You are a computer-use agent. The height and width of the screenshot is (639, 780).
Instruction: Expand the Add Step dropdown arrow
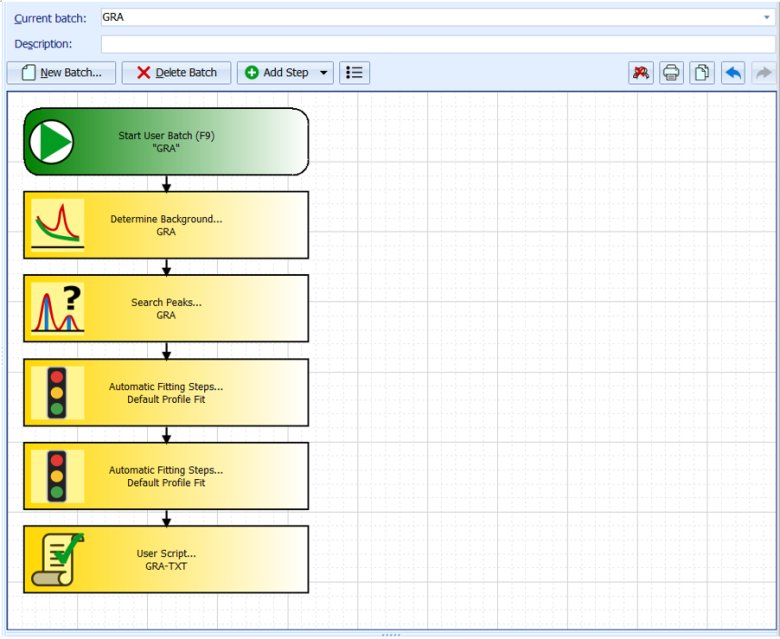point(323,73)
